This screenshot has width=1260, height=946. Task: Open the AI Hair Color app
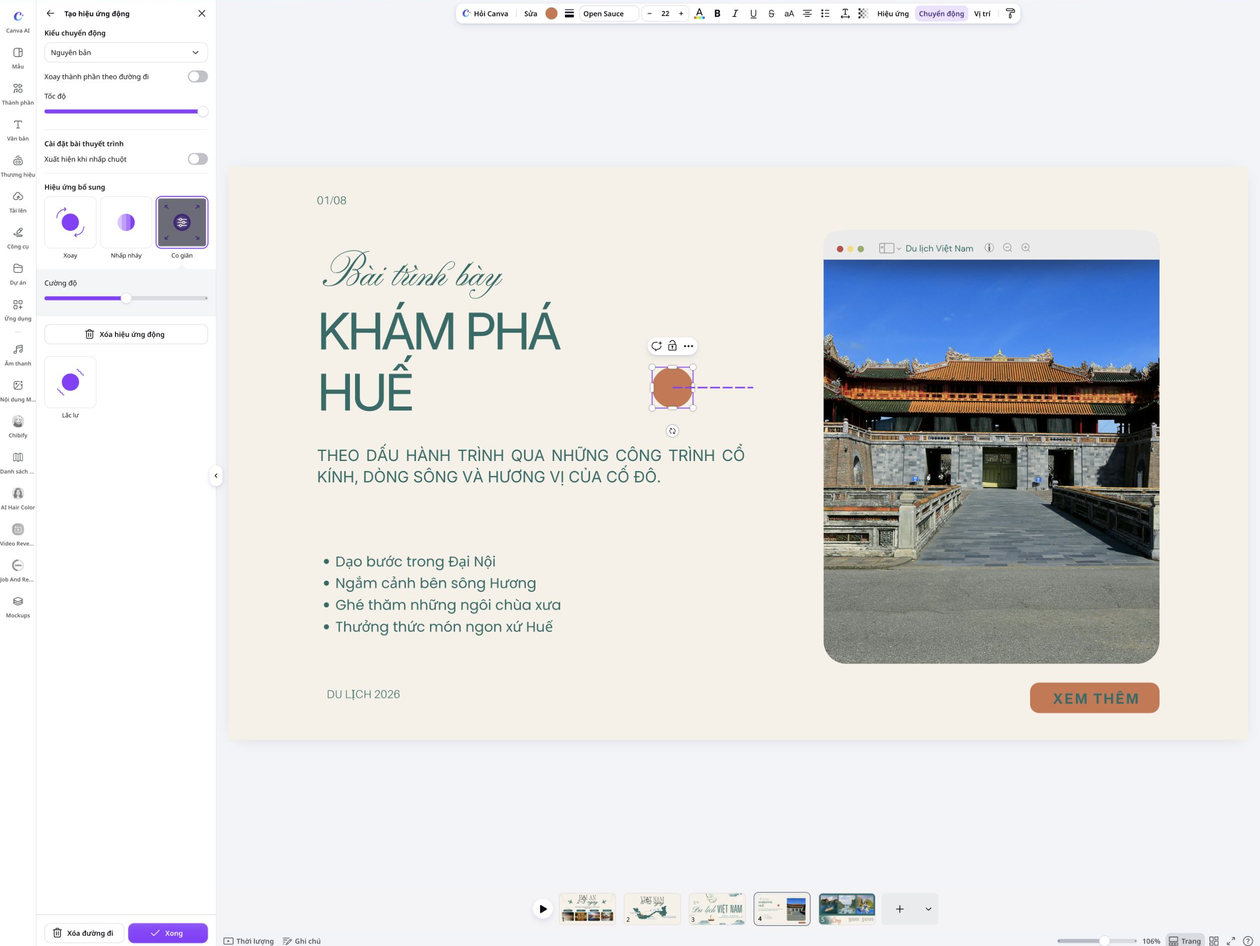click(x=18, y=498)
